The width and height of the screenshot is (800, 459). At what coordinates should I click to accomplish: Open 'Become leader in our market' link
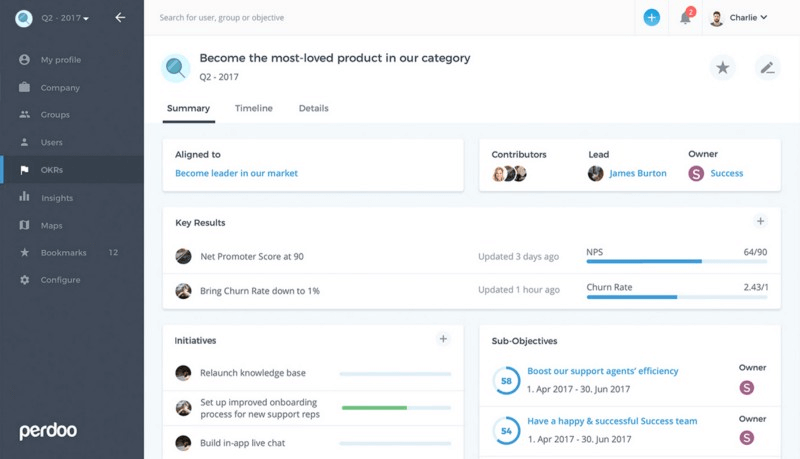(236, 173)
